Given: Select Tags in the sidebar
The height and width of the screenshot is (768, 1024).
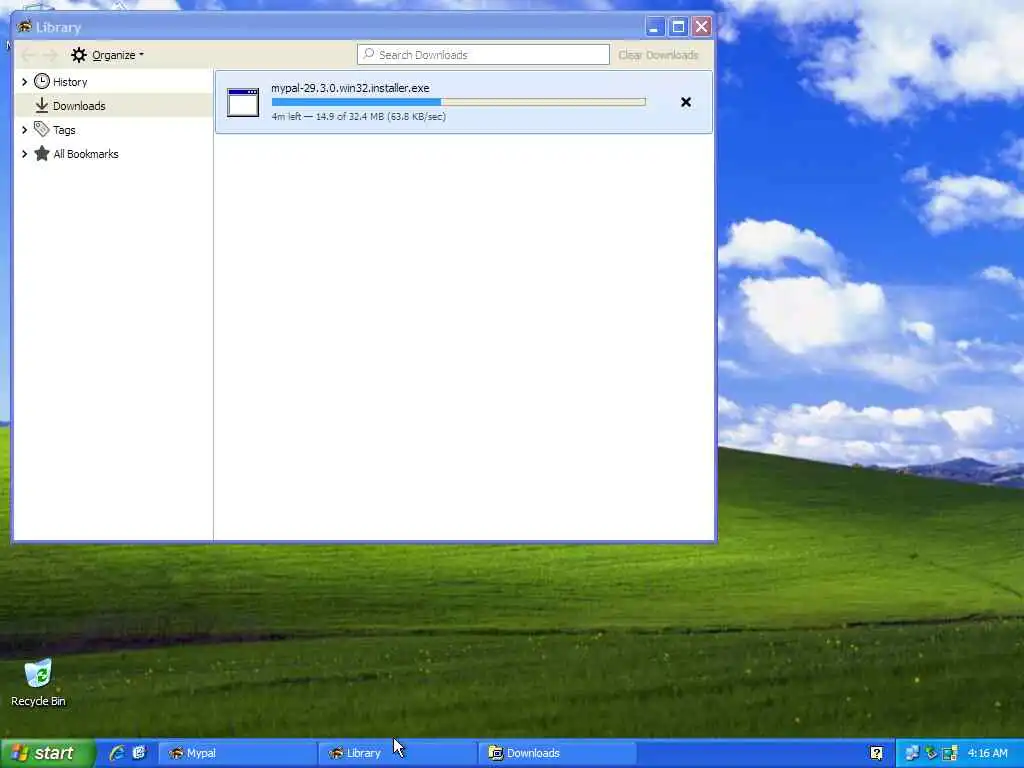Looking at the screenshot, I should pos(64,130).
